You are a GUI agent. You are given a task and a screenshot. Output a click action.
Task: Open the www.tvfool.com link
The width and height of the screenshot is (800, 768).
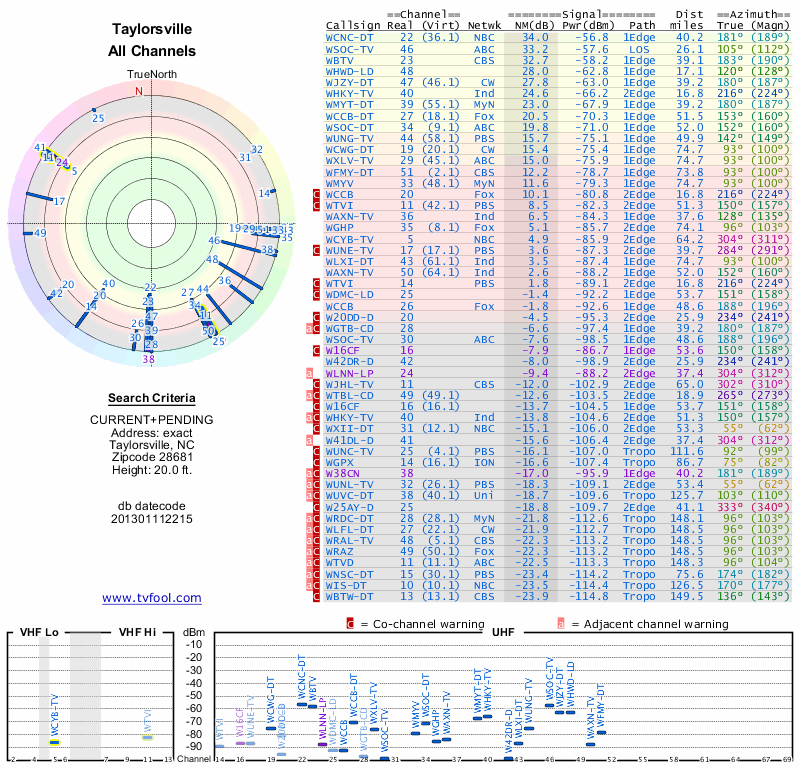pyautogui.click(x=152, y=598)
